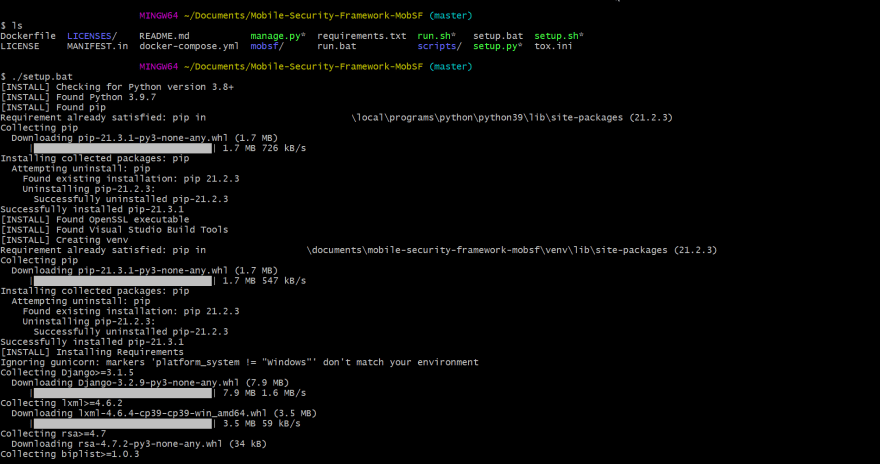Click 'Collecting Django>=3.1.5' line
This screenshot has height=464, width=880.
point(67,373)
